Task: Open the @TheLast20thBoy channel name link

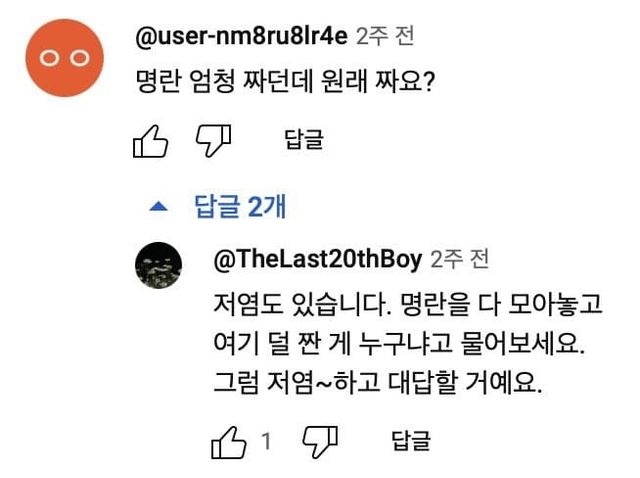Action: point(317,260)
